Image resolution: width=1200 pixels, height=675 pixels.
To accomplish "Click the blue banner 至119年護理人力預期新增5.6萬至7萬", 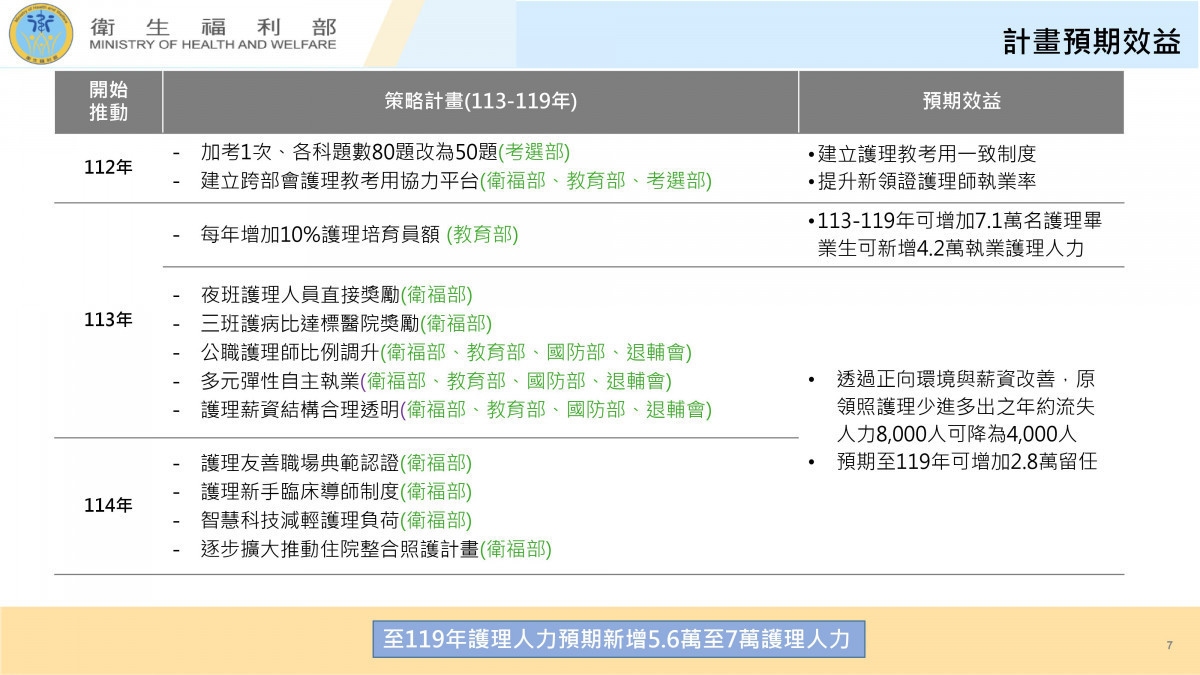I will (x=619, y=638).
